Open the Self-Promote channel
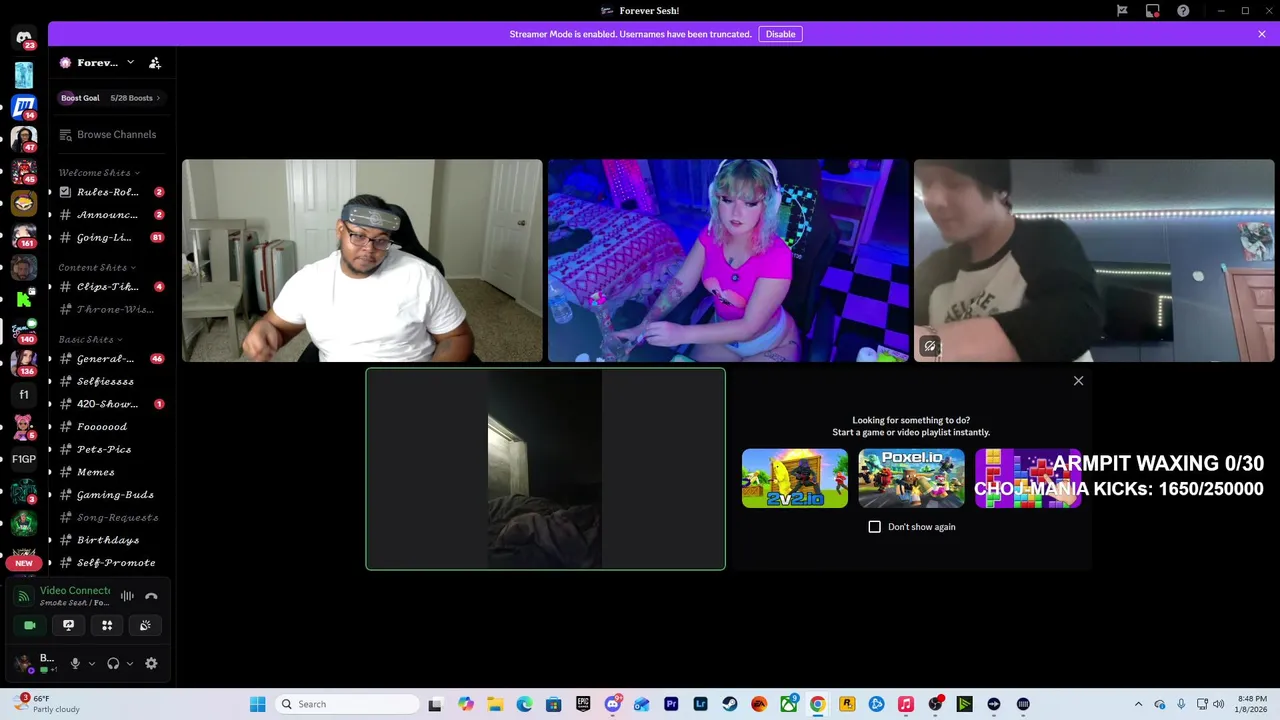The width and height of the screenshot is (1280, 720). pyautogui.click(x=110, y=563)
